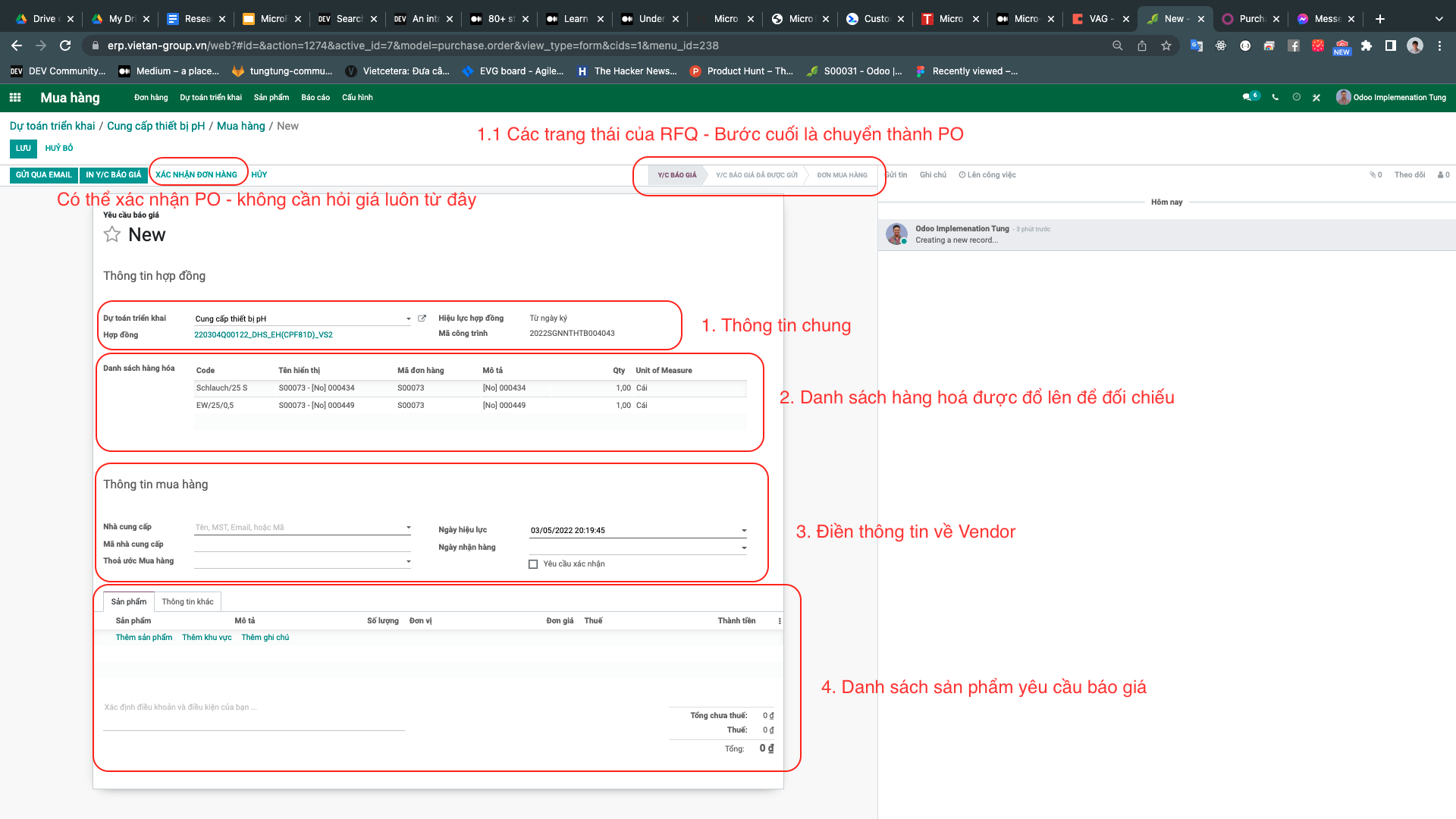
Task: Open the Odoo apps grid menu
Action: (x=14, y=98)
